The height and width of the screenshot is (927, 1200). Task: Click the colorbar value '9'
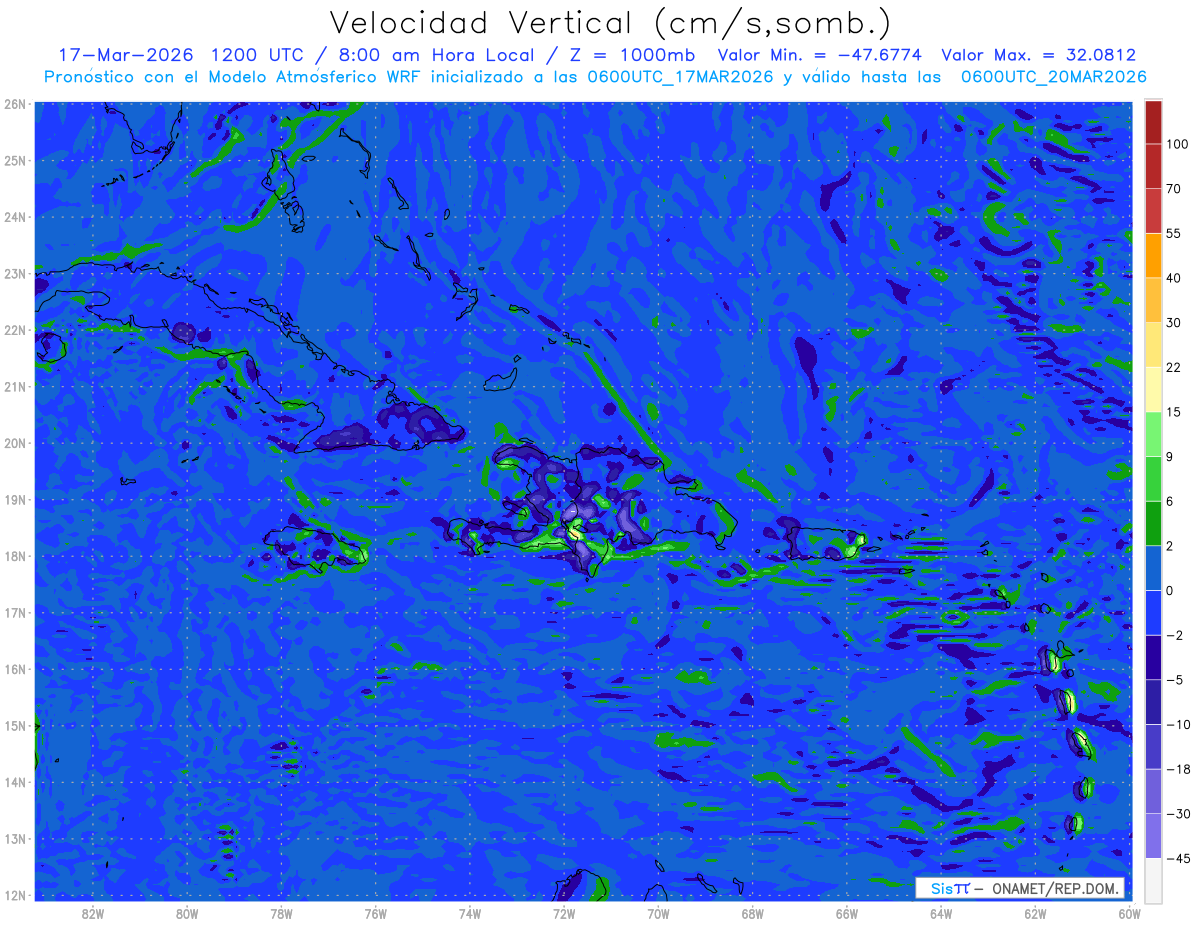click(1170, 455)
